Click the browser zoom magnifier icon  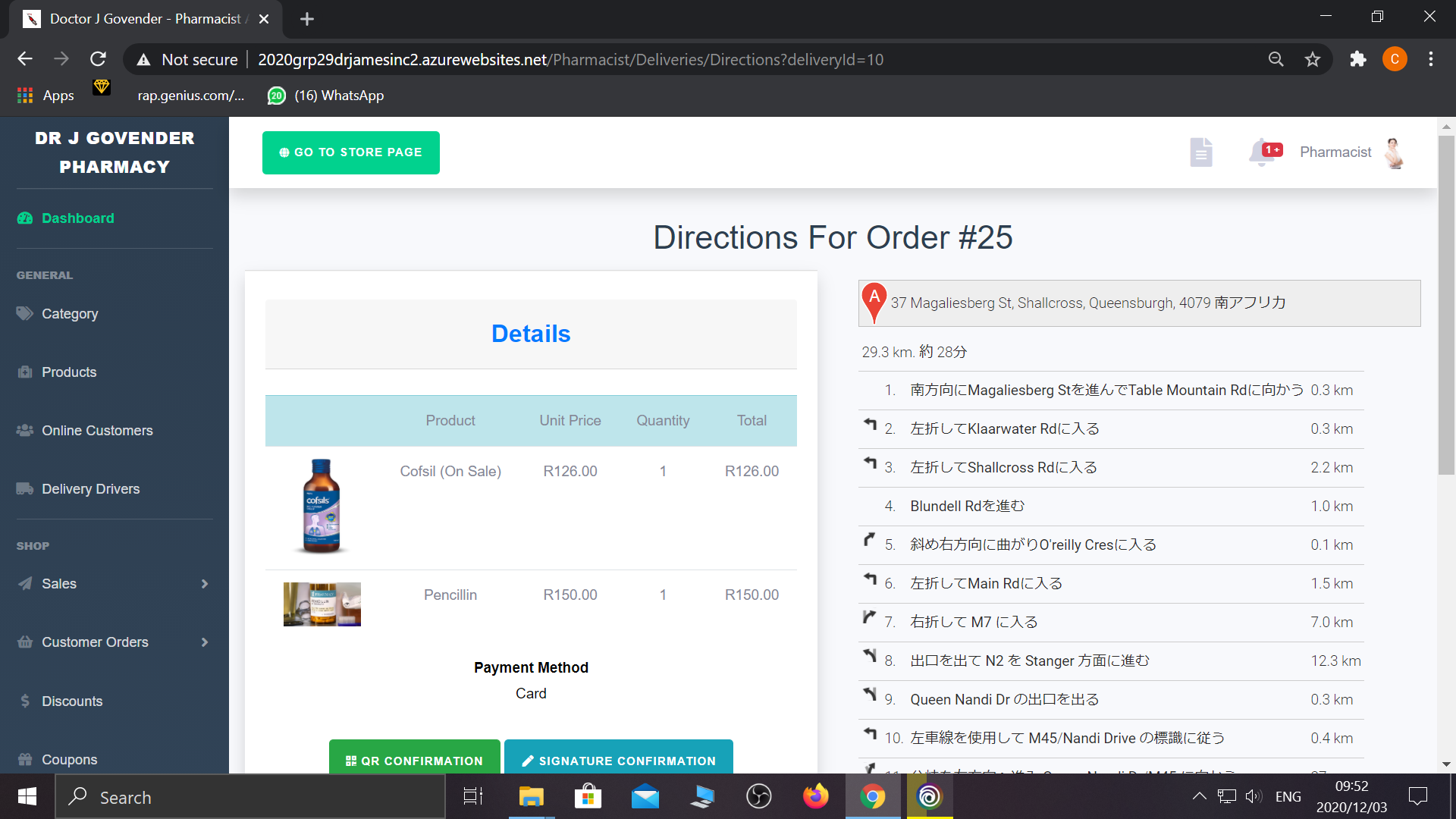pos(1276,59)
